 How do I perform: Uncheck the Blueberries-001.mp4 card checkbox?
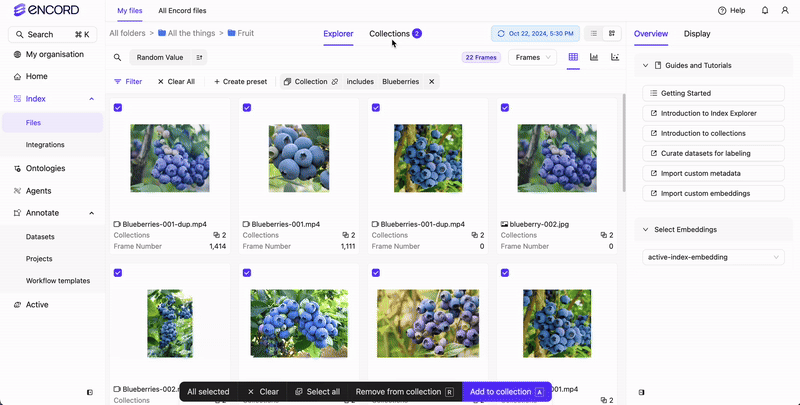[x=247, y=108]
